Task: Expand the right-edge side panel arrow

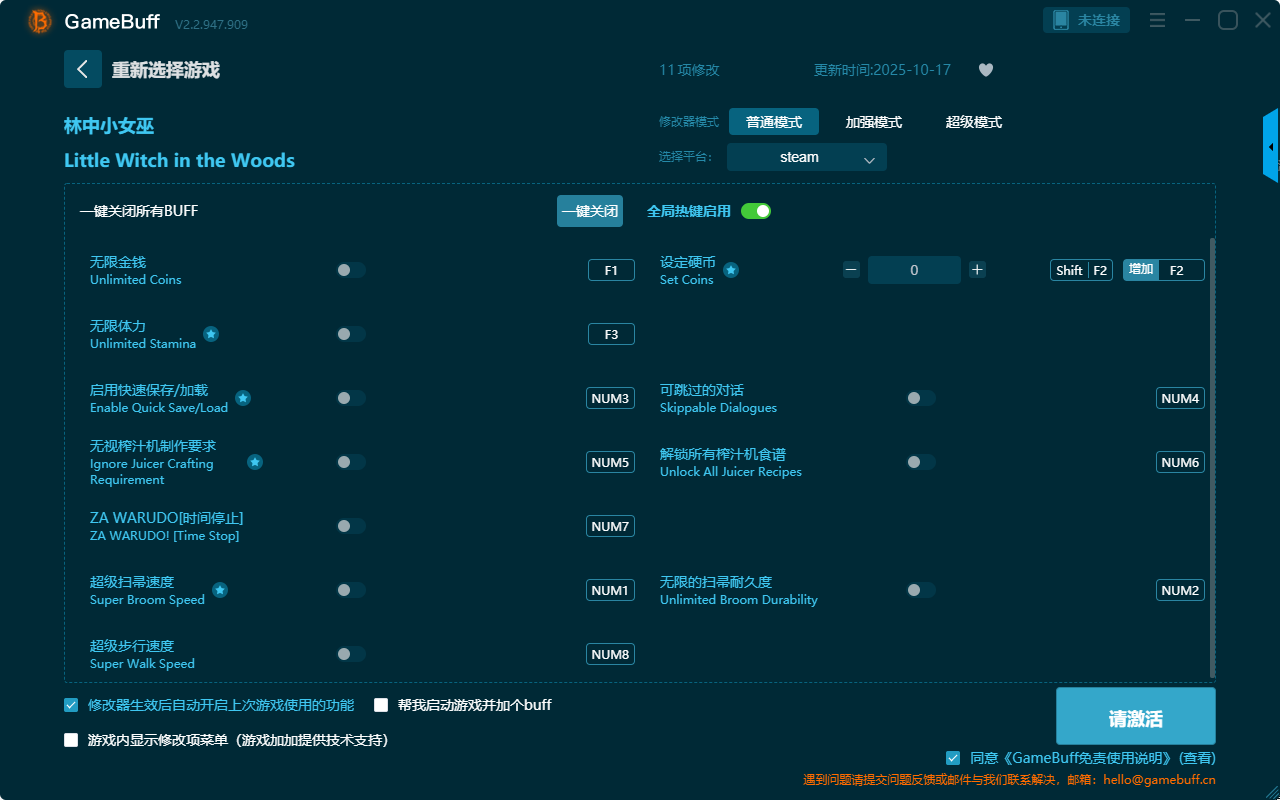Action: (1271, 147)
